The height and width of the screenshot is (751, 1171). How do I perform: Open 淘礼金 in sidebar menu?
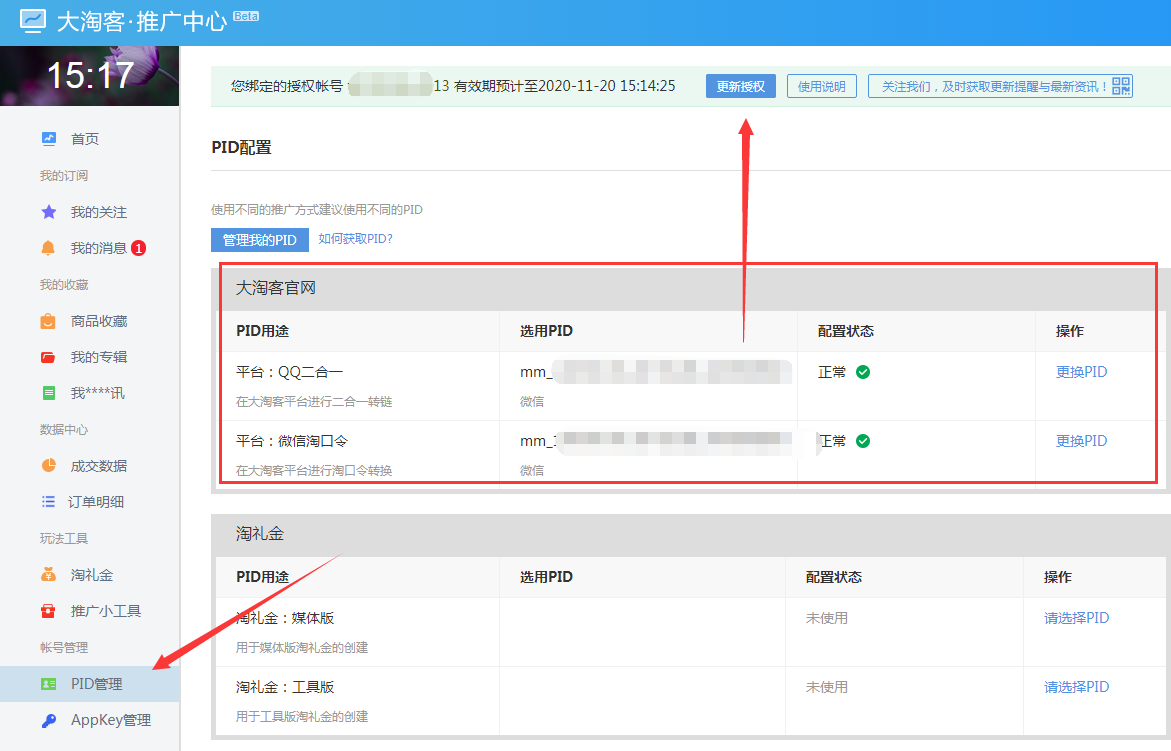pyautogui.click(x=91, y=575)
